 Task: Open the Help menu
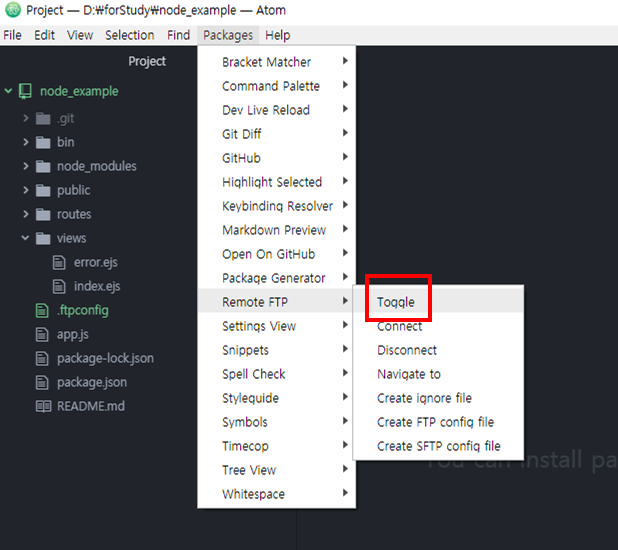click(x=277, y=35)
